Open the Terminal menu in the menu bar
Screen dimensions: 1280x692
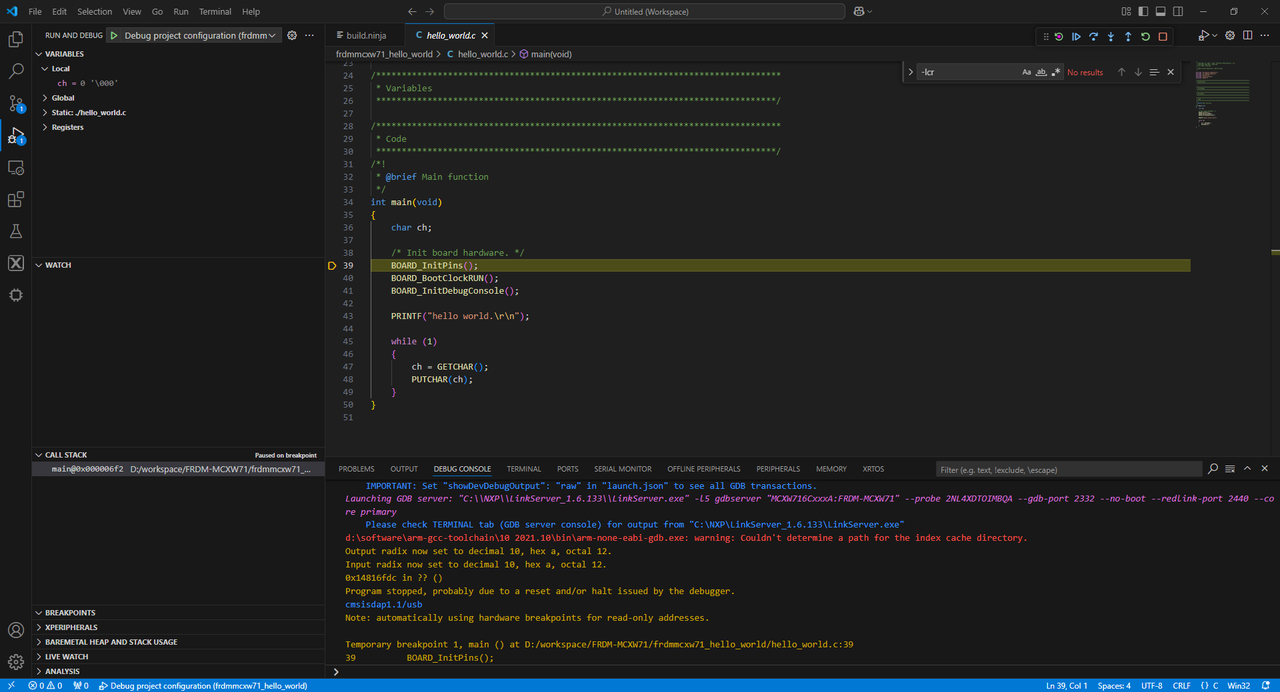coord(214,11)
